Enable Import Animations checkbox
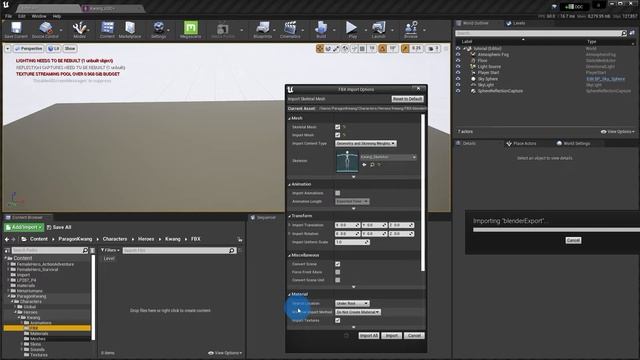This screenshot has height=360, width=640. coord(338,193)
